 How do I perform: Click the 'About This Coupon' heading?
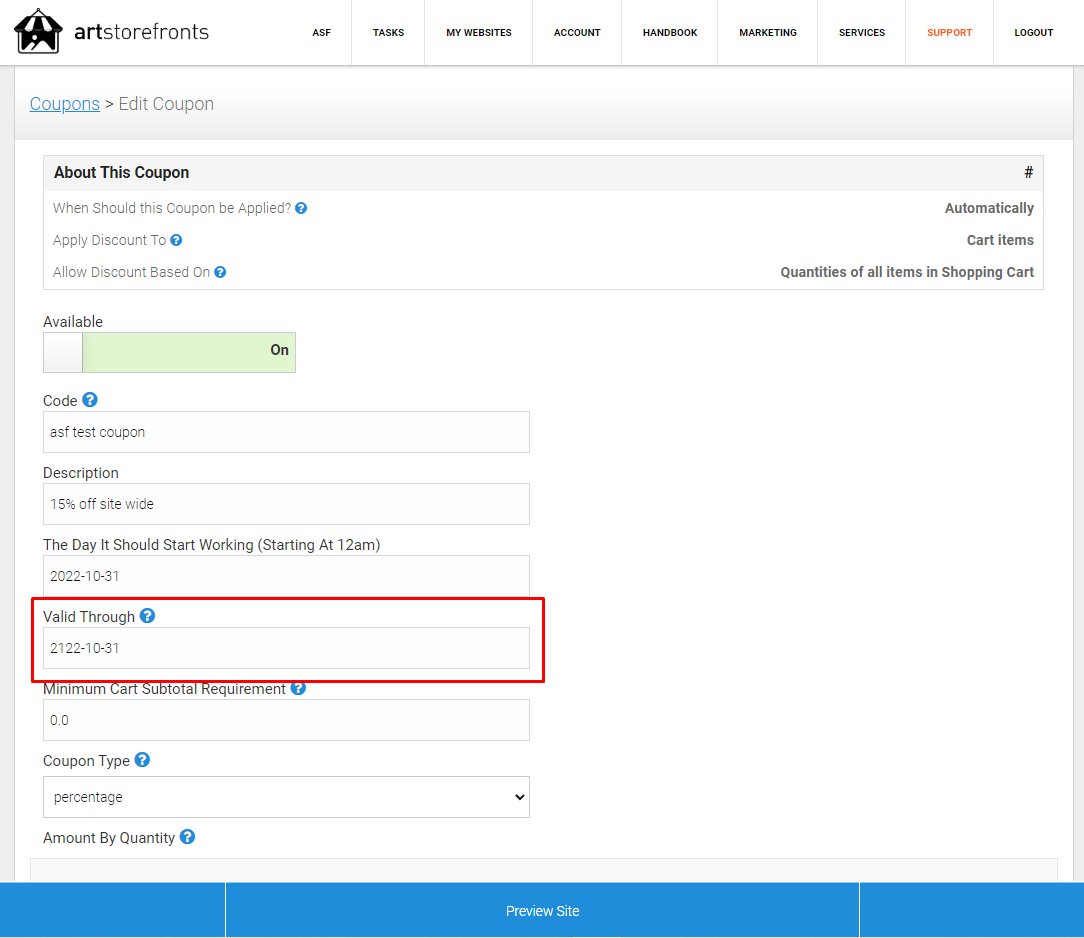click(x=122, y=172)
